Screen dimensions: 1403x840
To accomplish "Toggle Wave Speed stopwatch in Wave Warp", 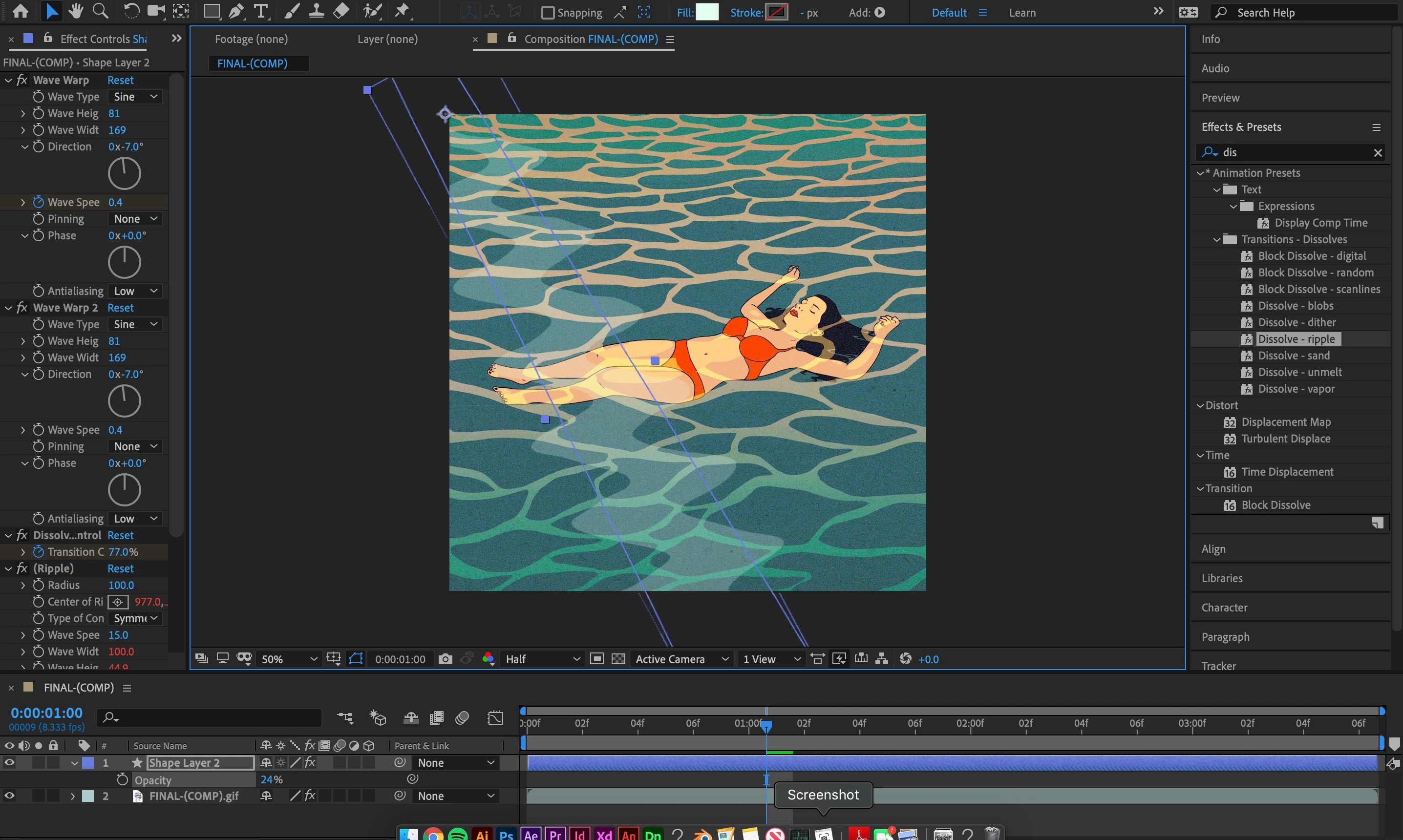I will [x=39, y=202].
